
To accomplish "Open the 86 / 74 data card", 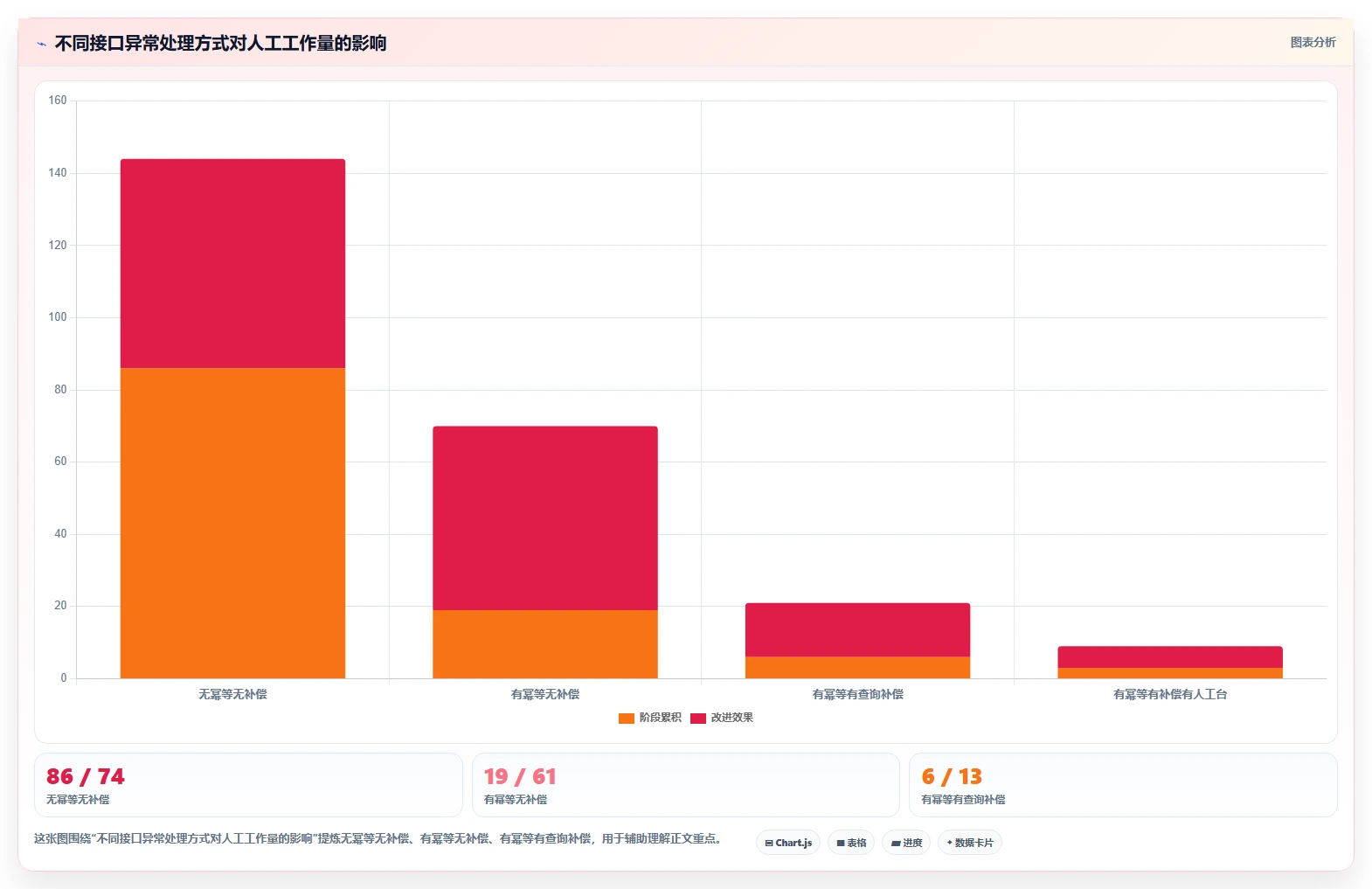I will pos(248,785).
